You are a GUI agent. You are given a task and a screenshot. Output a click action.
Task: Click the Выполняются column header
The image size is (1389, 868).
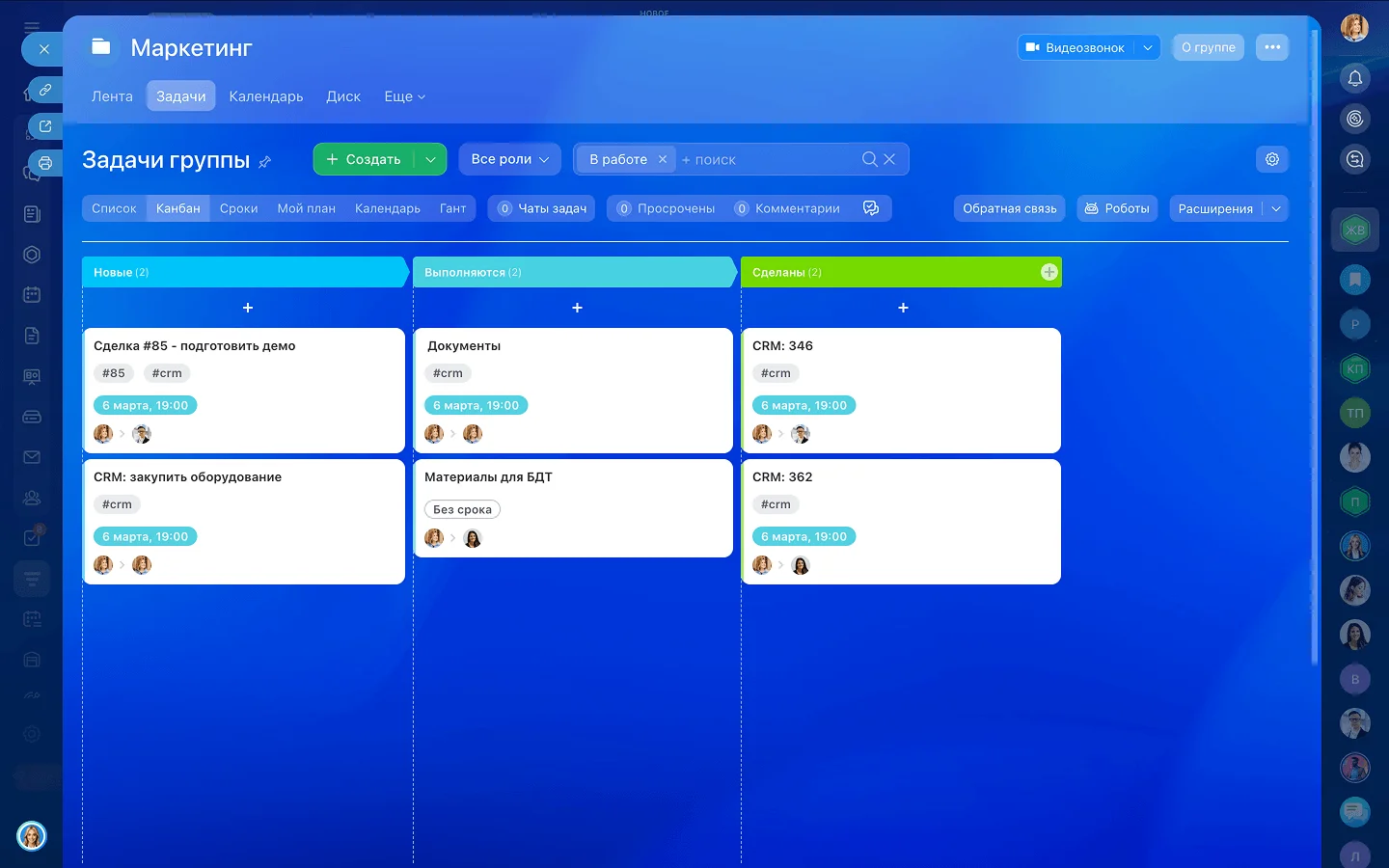tap(575, 272)
